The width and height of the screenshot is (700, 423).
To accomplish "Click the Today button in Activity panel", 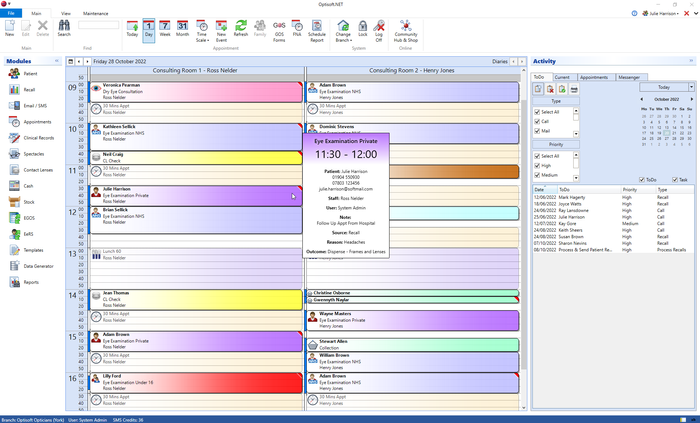I will 664,87.
